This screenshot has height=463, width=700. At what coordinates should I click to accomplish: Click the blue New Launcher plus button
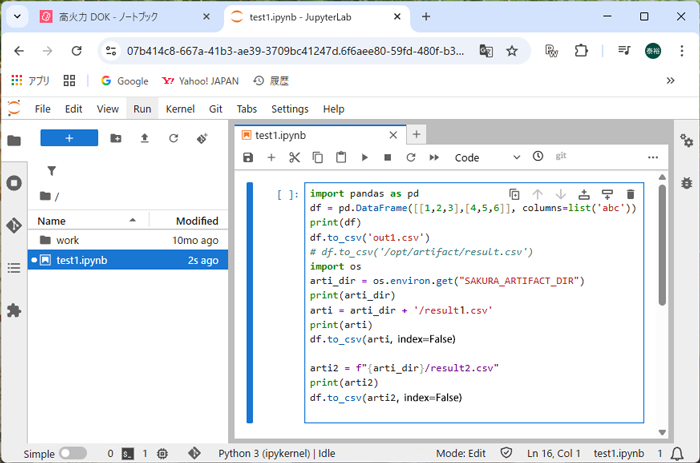[68, 138]
